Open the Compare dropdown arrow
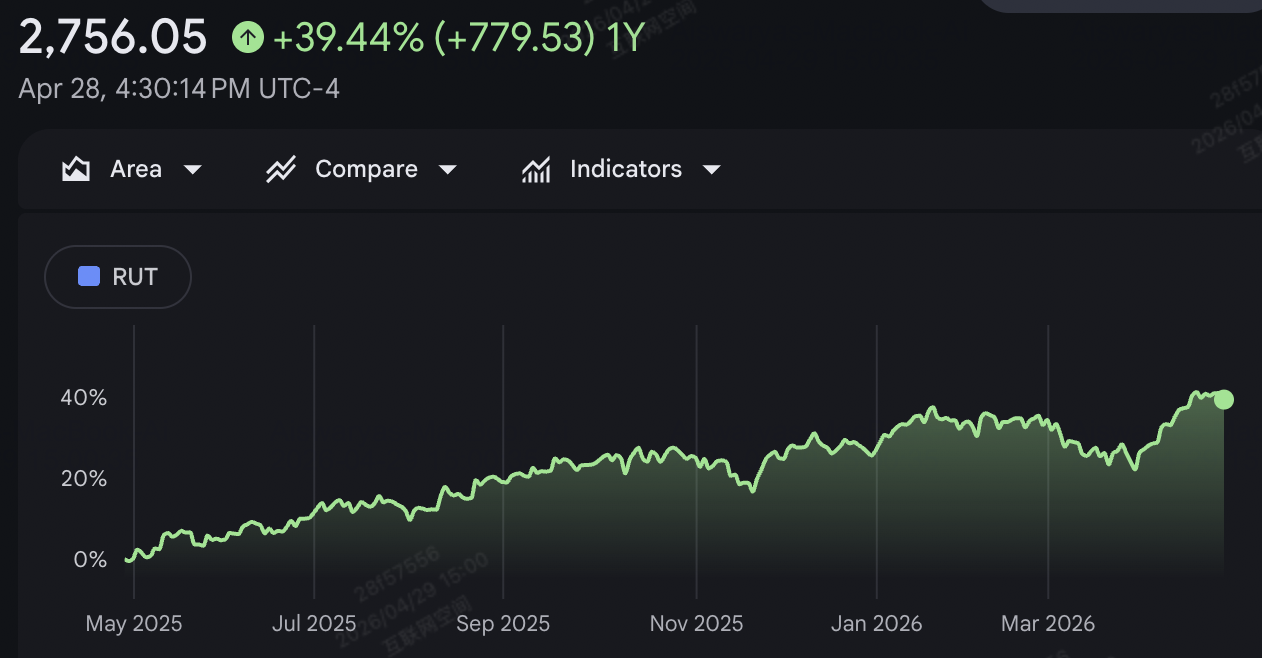 [447, 170]
